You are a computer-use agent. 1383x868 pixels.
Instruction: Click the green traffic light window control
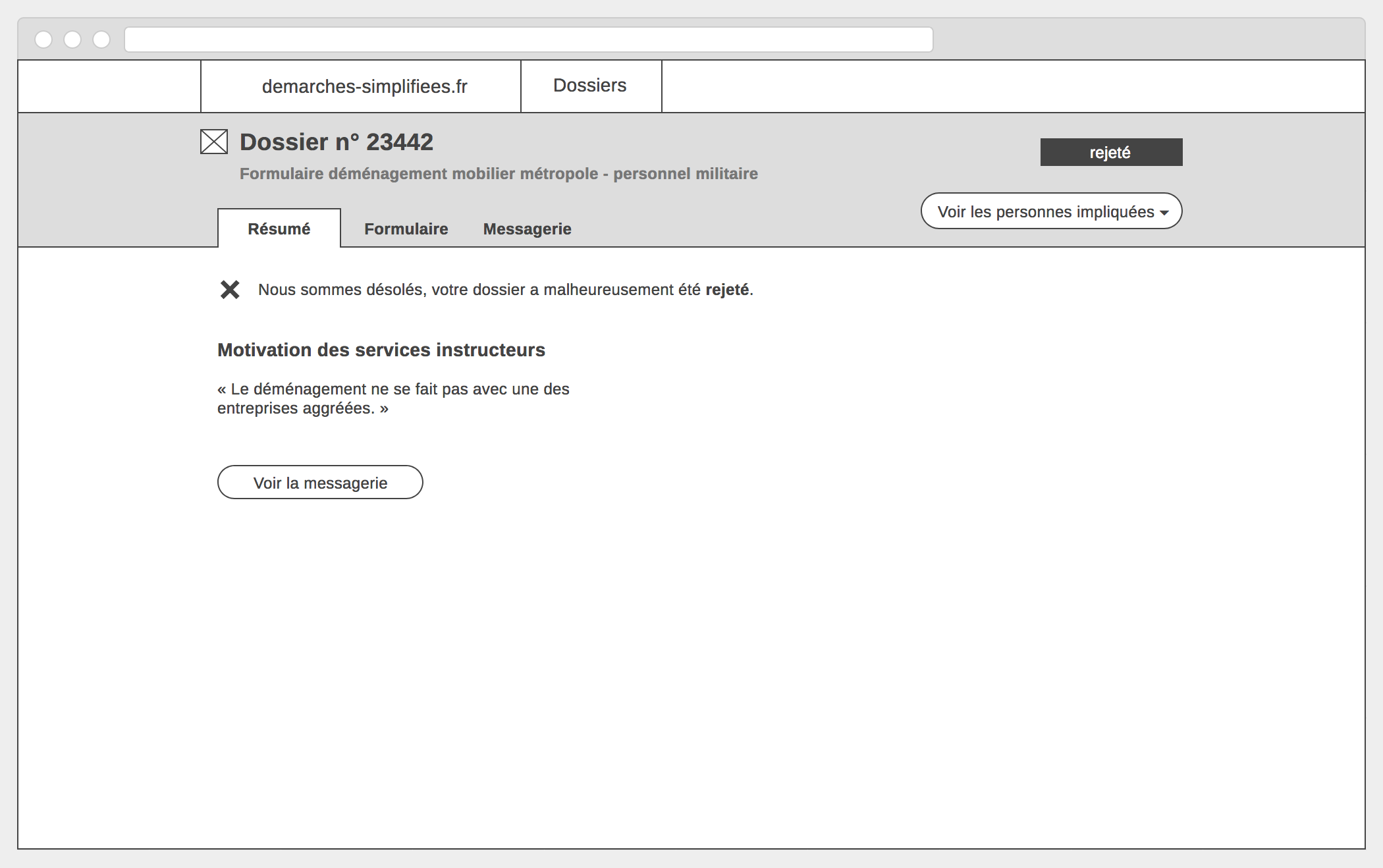pyautogui.click(x=101, y=40)
